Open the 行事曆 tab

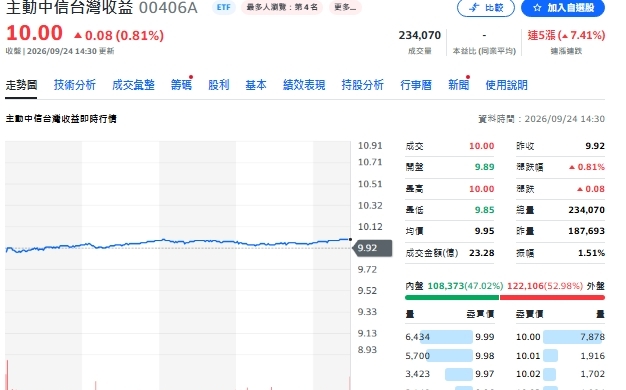[x=416, y=85]
